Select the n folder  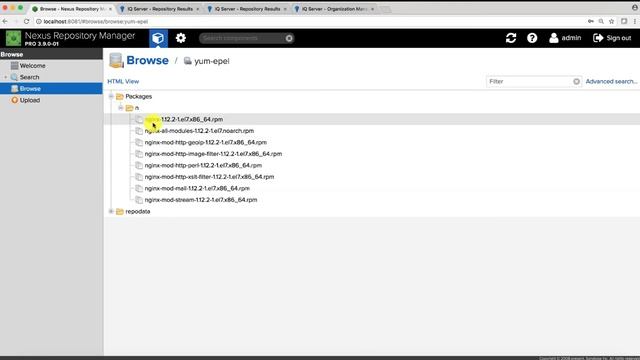pyautogui.click(x=137, y=108)
